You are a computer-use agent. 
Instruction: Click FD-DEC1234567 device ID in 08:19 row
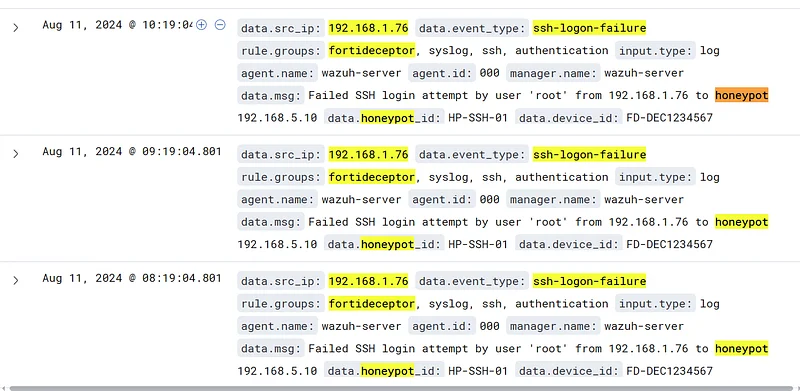coord(669,371)
